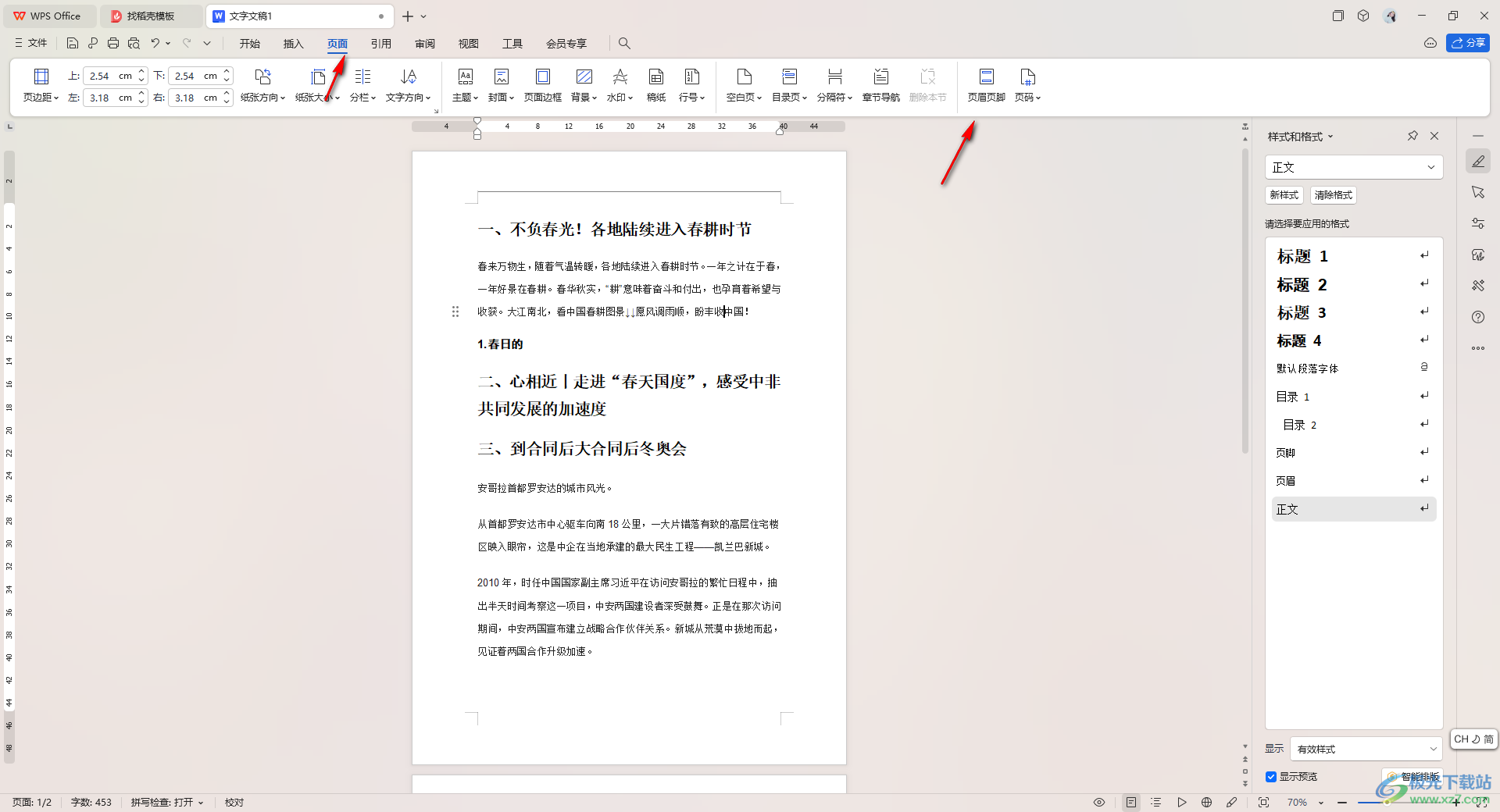
Task: Close the 样式和格式 panel
Action: point(1434,136)
